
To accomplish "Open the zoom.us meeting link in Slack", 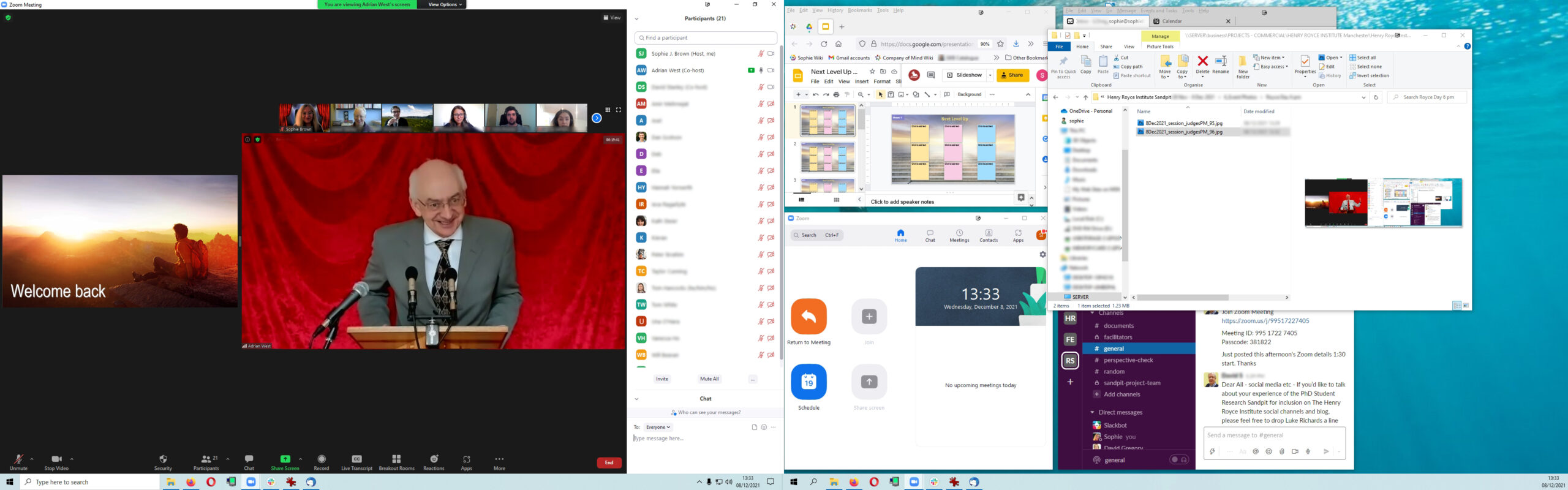I will (x=1265, y=321).
